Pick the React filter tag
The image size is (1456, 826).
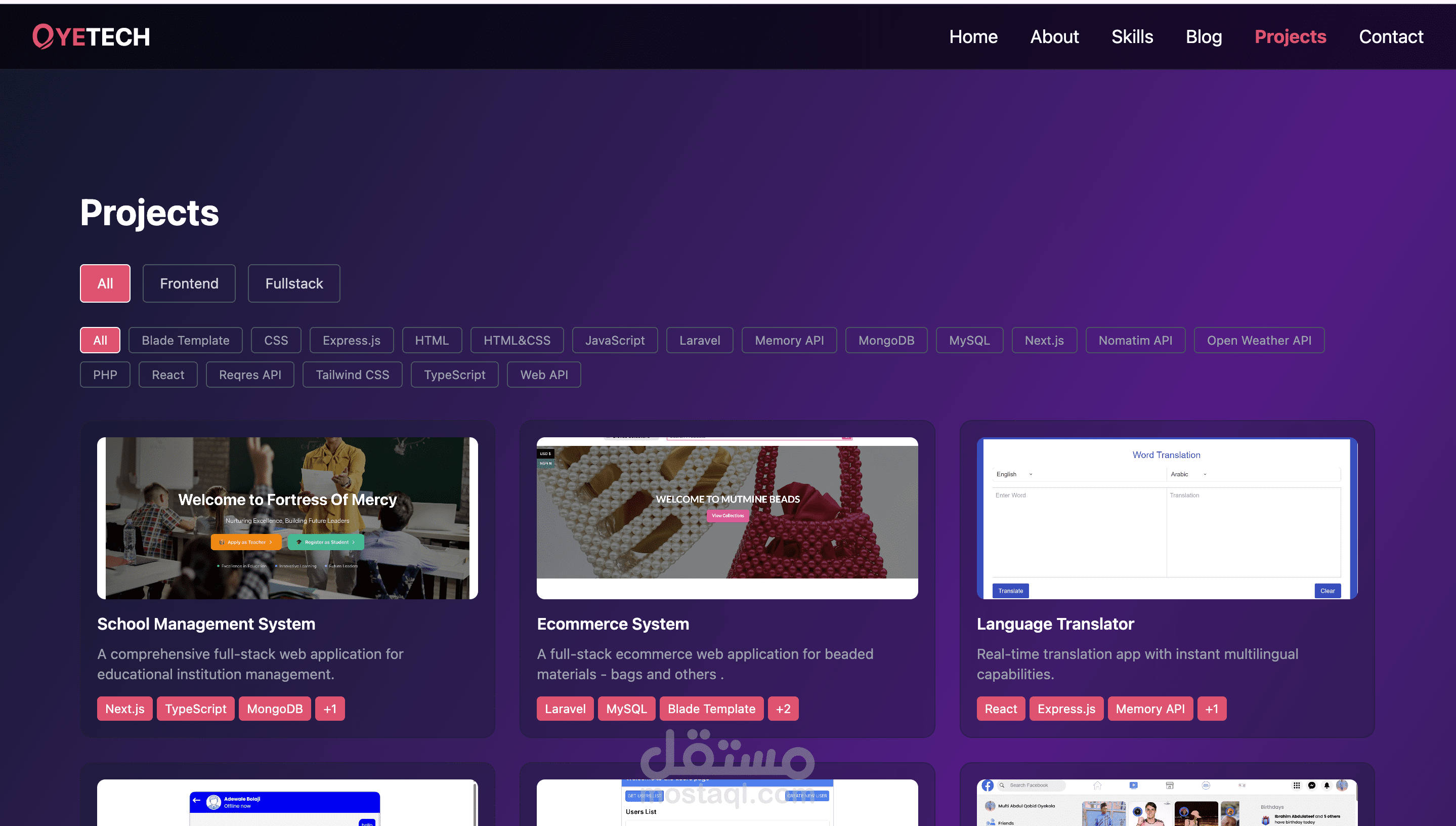(168, 375)
